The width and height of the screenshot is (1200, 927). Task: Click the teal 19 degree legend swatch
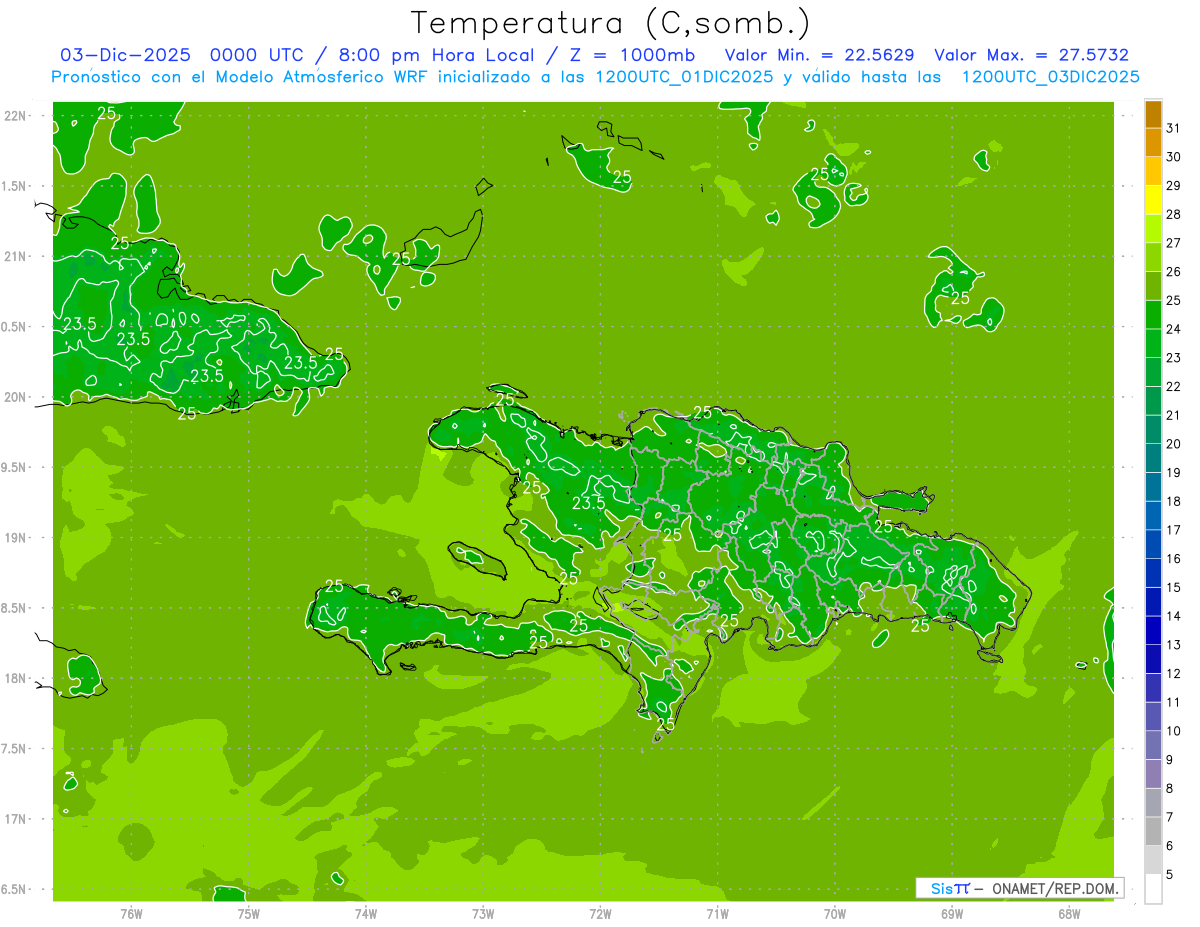[x=1153, y=459]
